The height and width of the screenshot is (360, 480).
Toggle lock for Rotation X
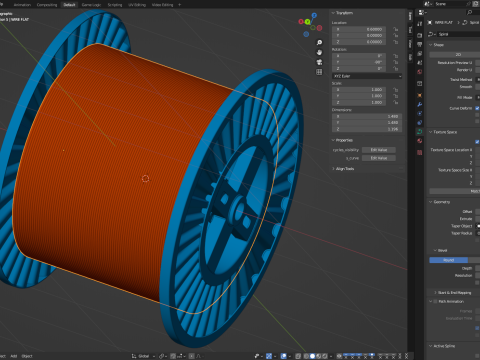(396, 56)
